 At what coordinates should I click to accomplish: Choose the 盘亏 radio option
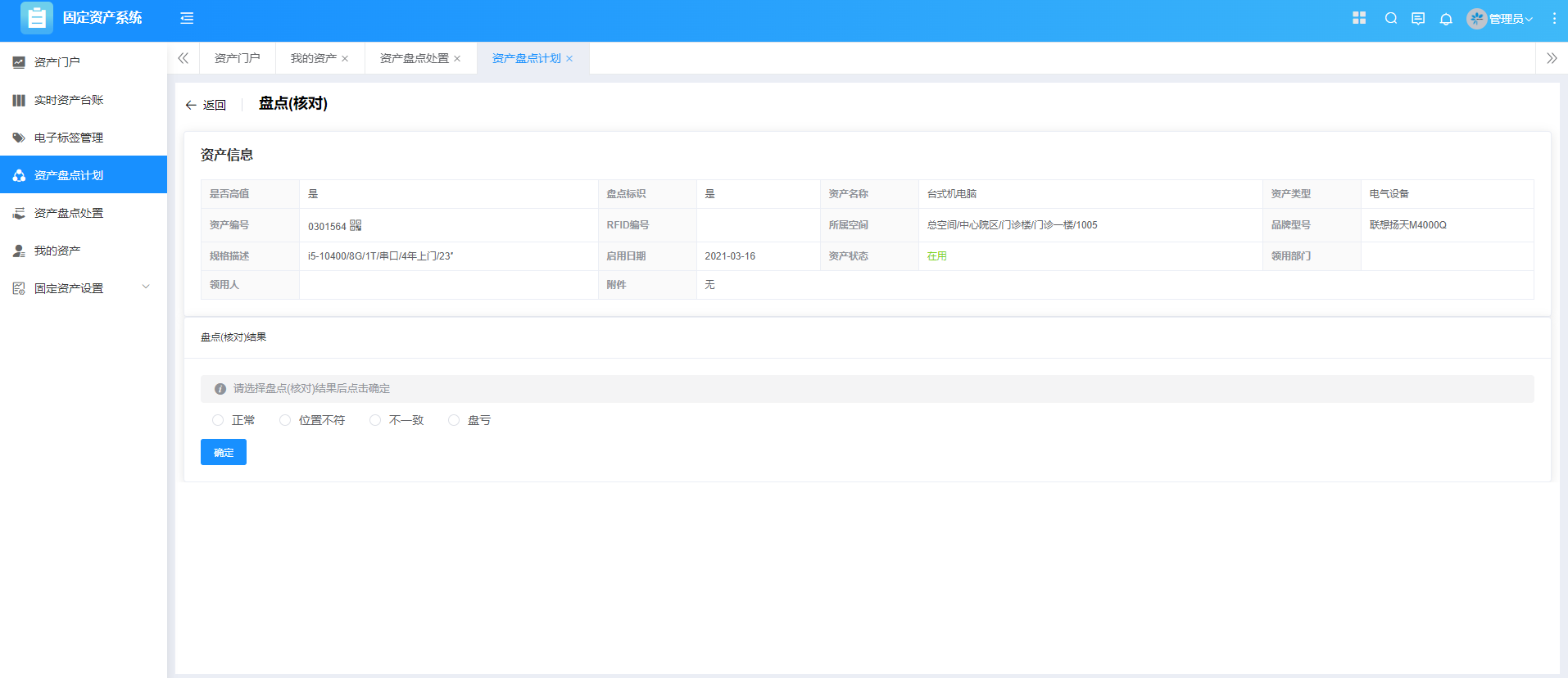454,420
